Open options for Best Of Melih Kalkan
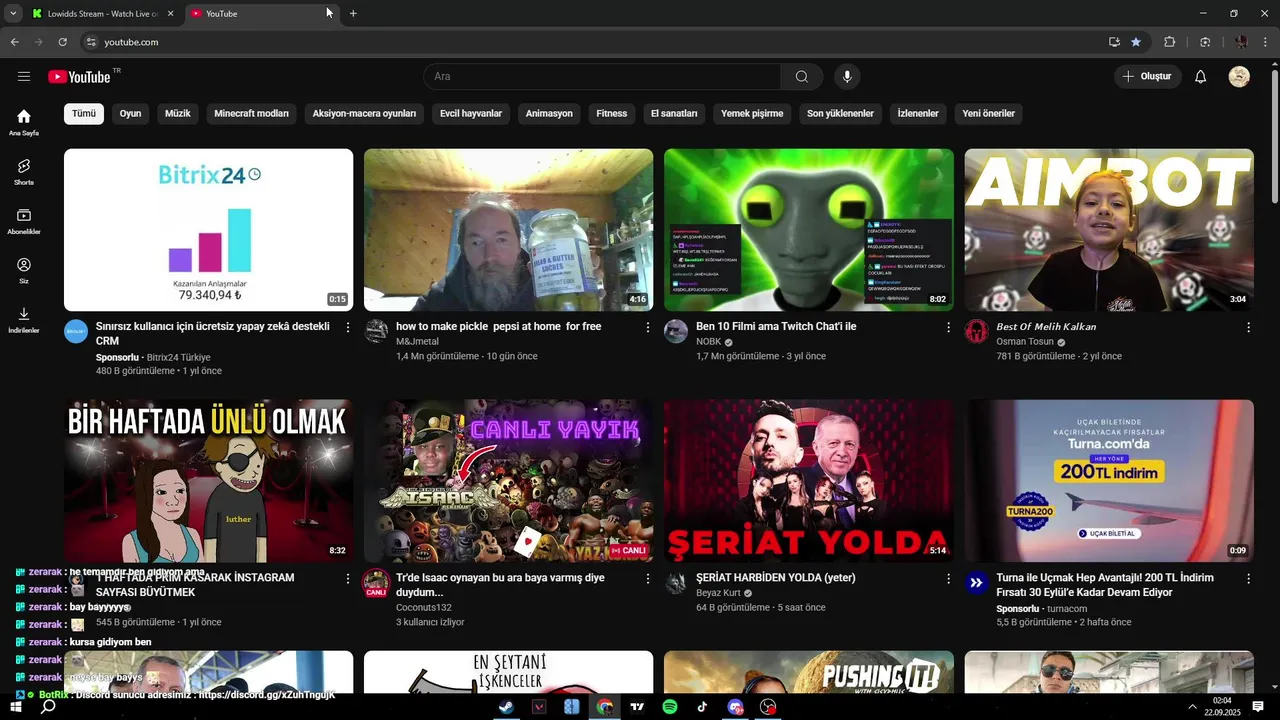1280x720 pixels. coord(1248,327)
